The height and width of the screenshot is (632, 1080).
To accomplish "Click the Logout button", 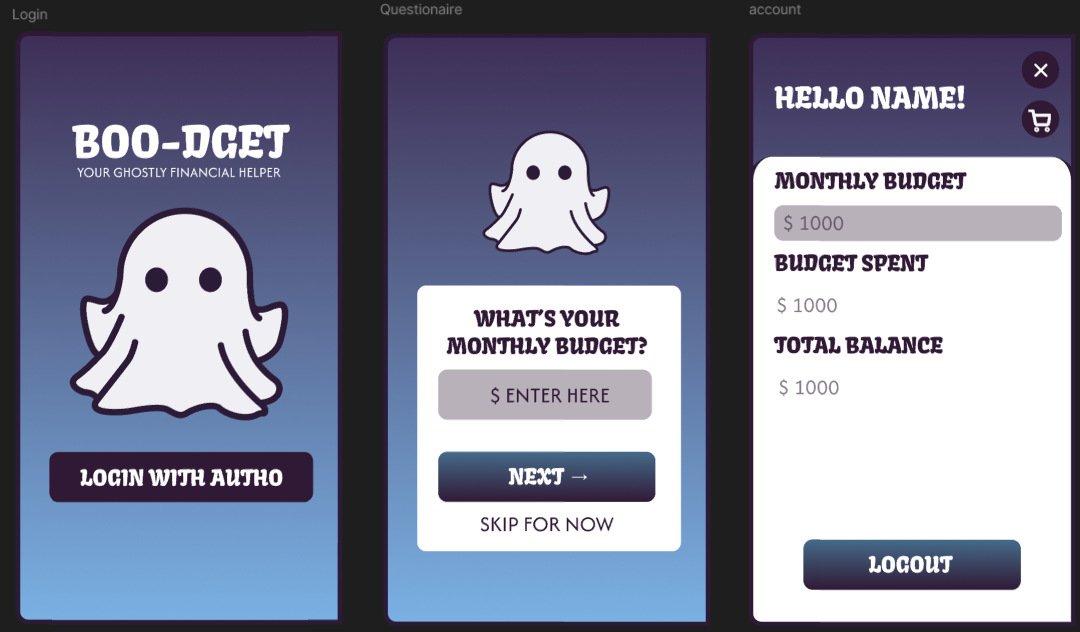I will 912,565.
